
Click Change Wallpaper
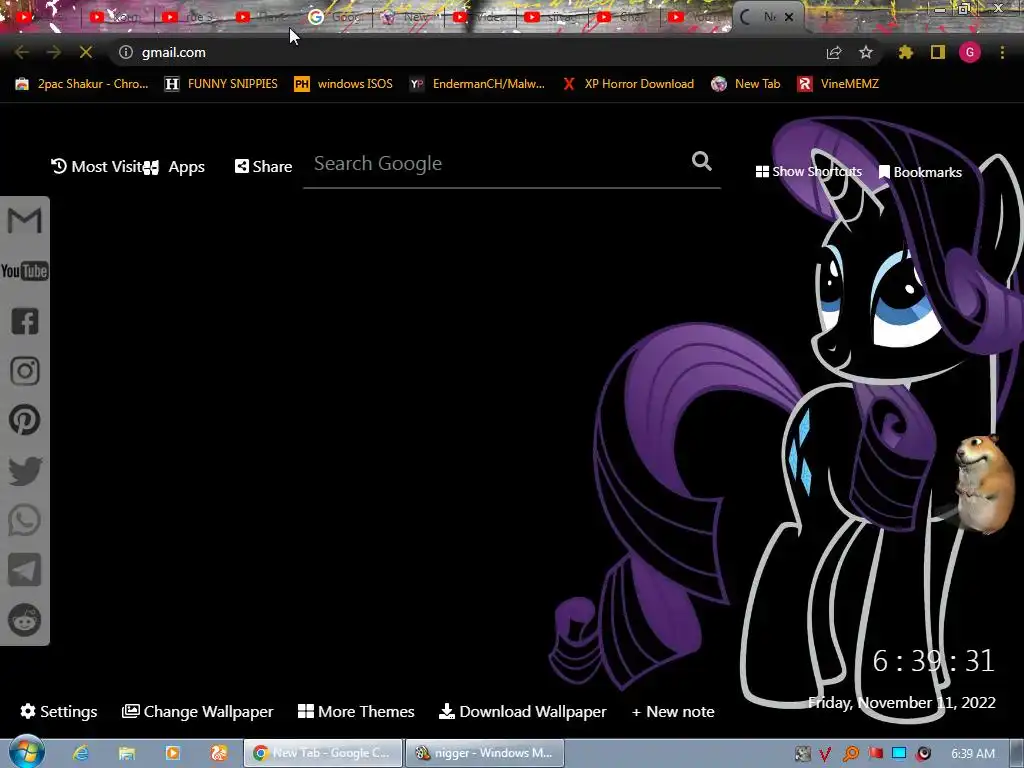(198, 712)
